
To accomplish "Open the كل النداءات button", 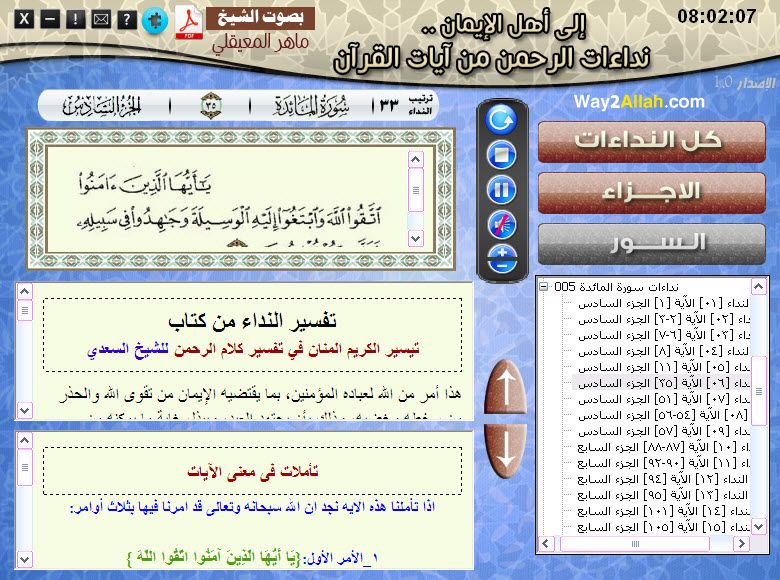I will coord(651,142).
